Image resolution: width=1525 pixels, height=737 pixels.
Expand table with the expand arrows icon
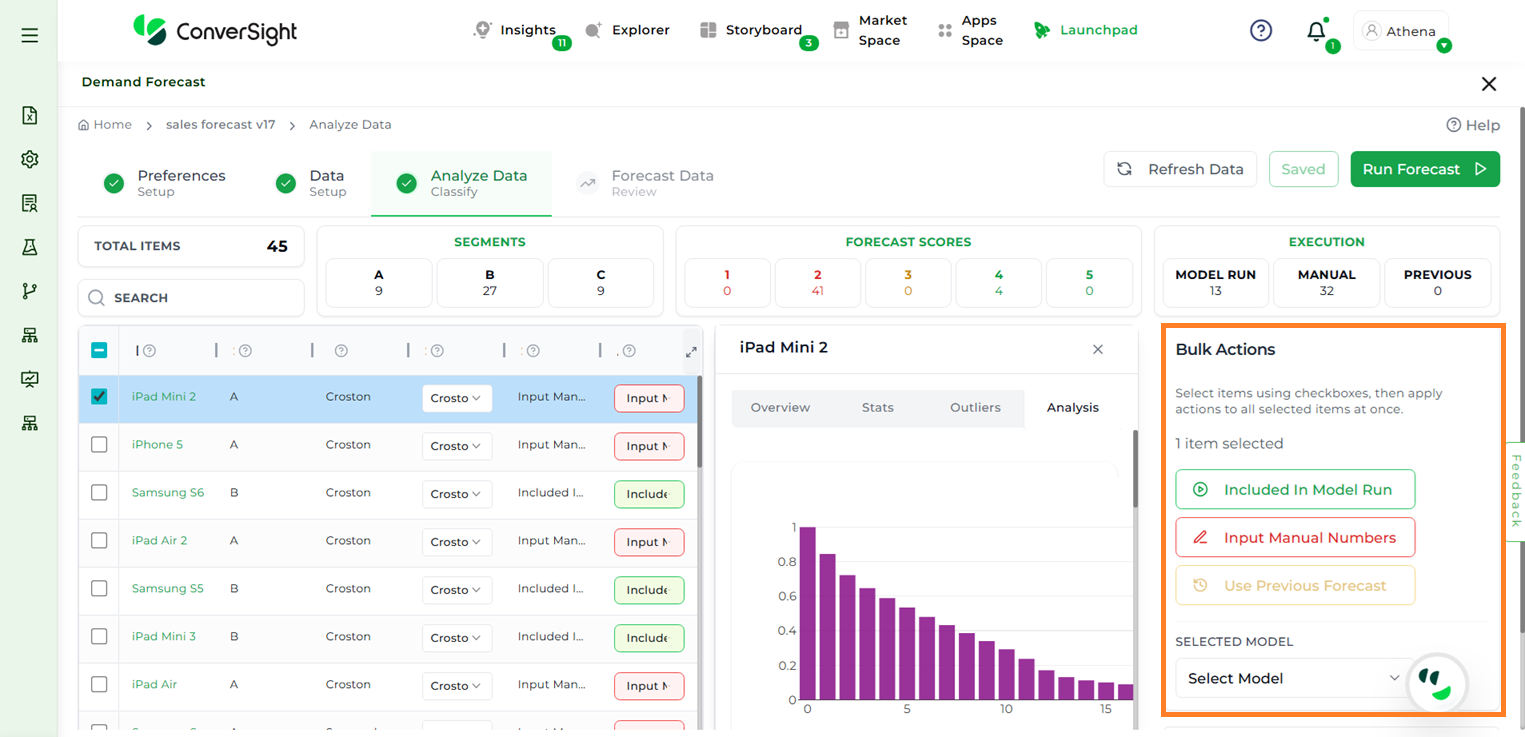691,352
